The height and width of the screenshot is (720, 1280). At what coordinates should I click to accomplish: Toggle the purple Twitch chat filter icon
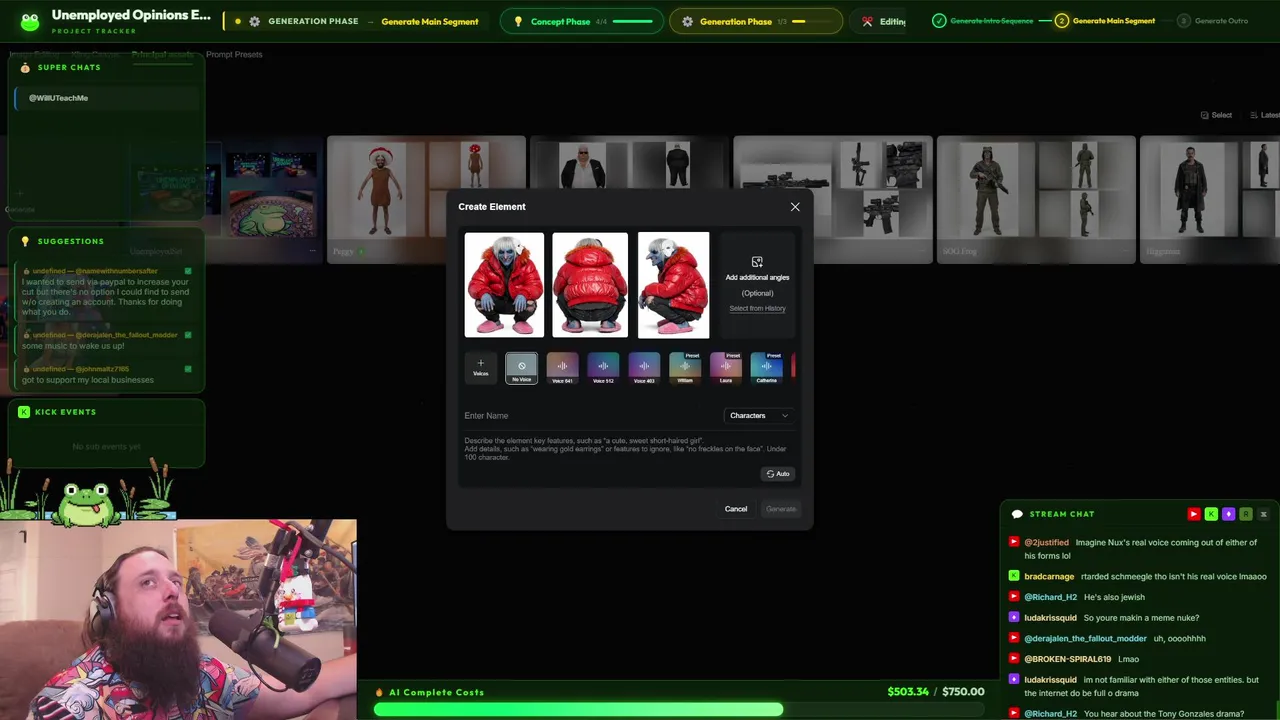pos(1228,514)
